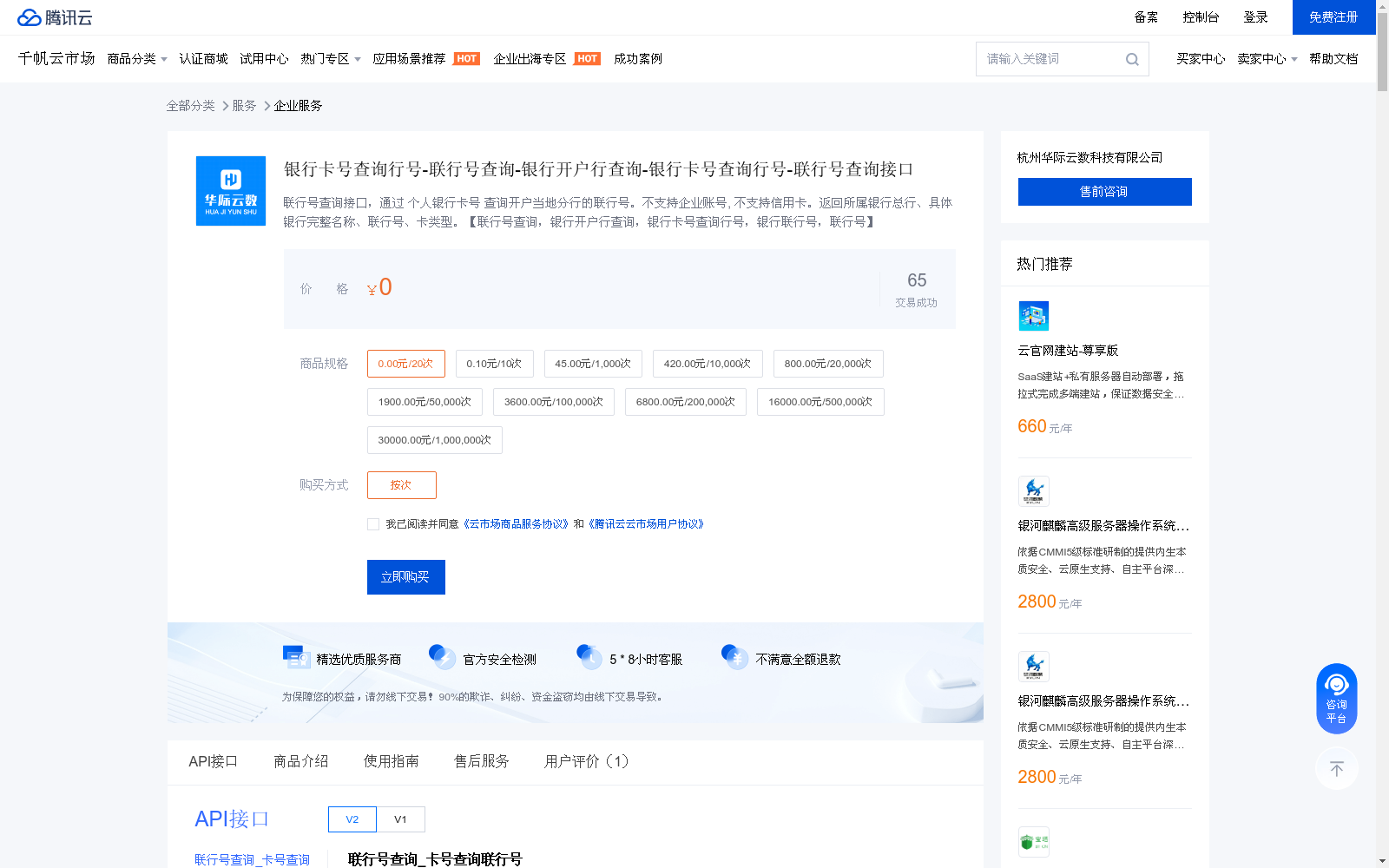Click the 立即购买 button
1389x868 pixels.
point(406,577)
